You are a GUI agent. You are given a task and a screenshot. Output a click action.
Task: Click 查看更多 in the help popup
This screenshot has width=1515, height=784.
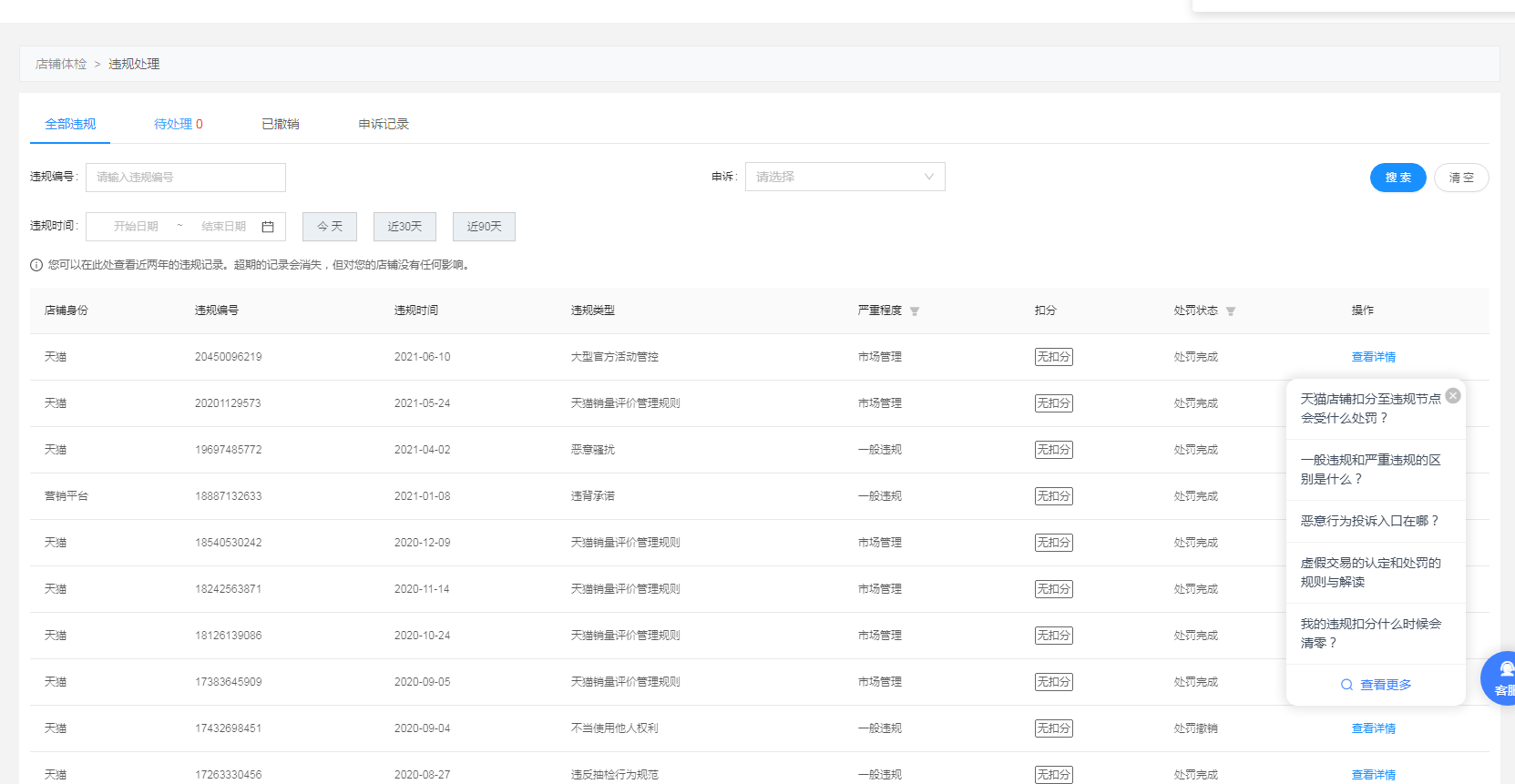point(1386,685)
